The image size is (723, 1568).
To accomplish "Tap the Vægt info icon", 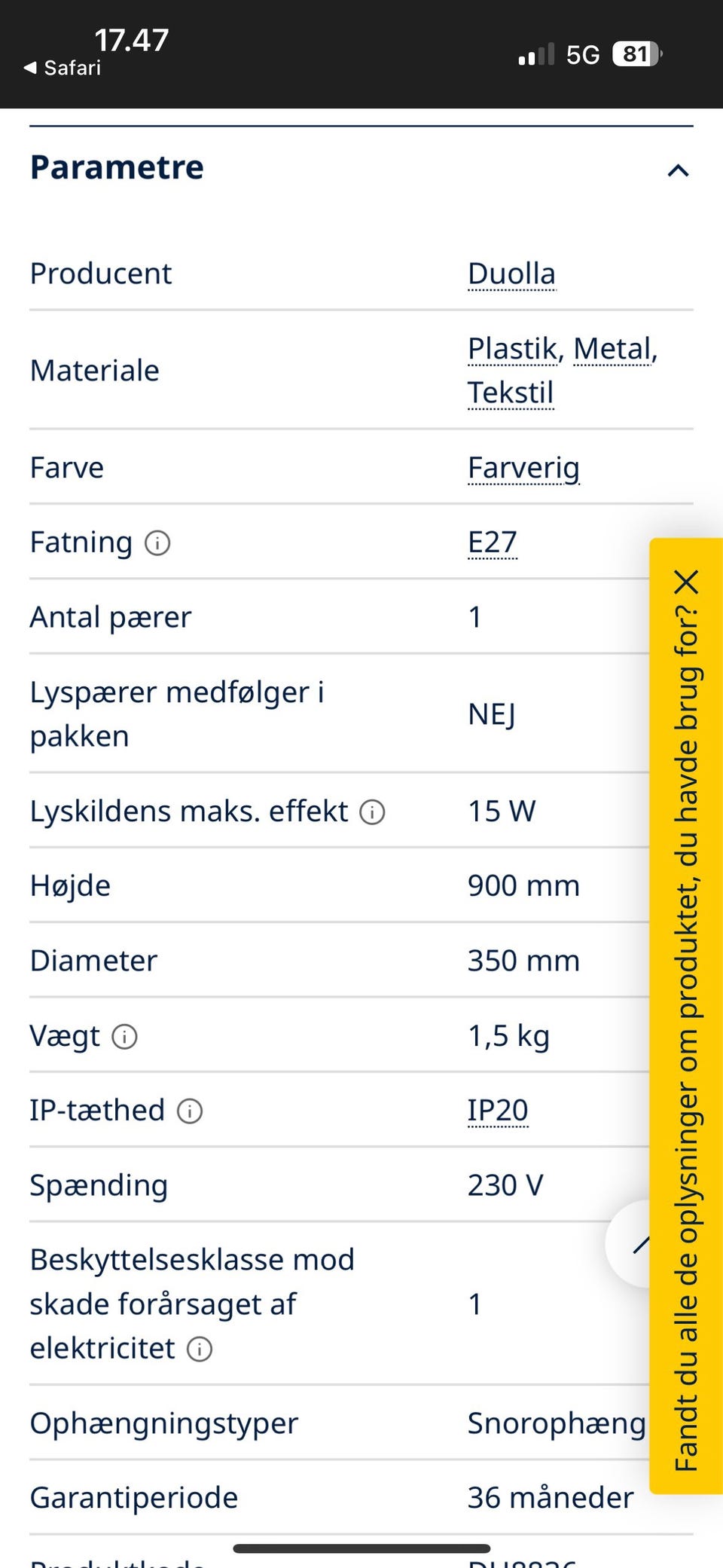I will (124, 1037).
